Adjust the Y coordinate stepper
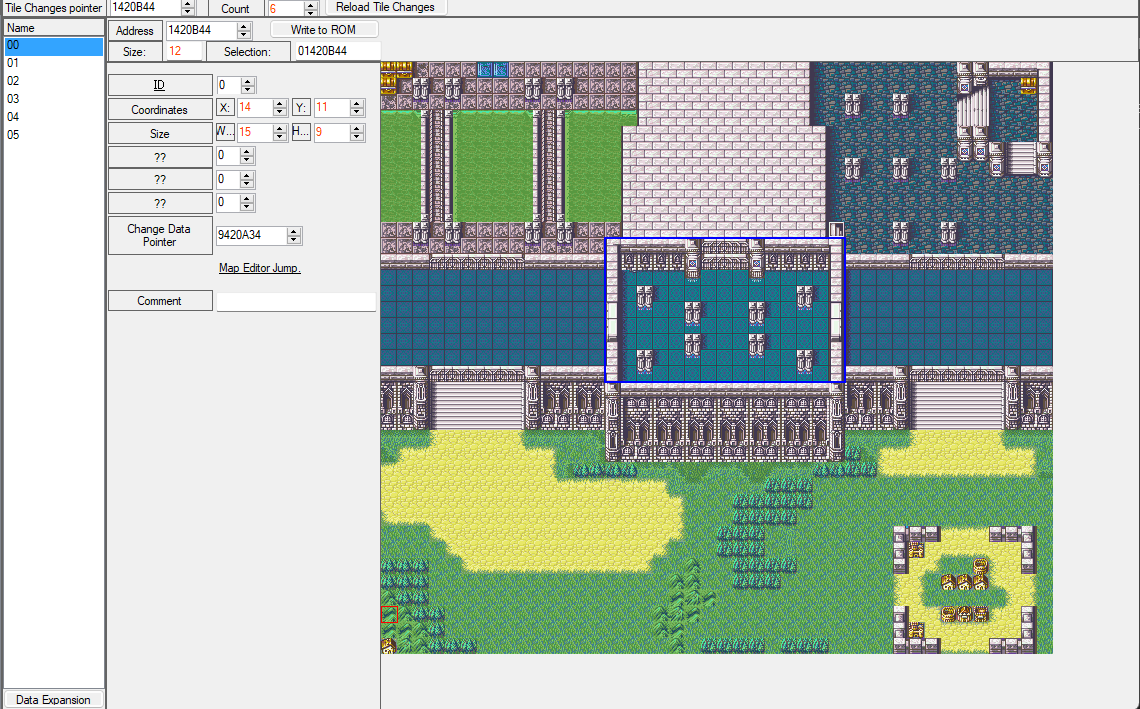Image resolution: width=1140 pixels, height=709 pixels. [356, 108]
